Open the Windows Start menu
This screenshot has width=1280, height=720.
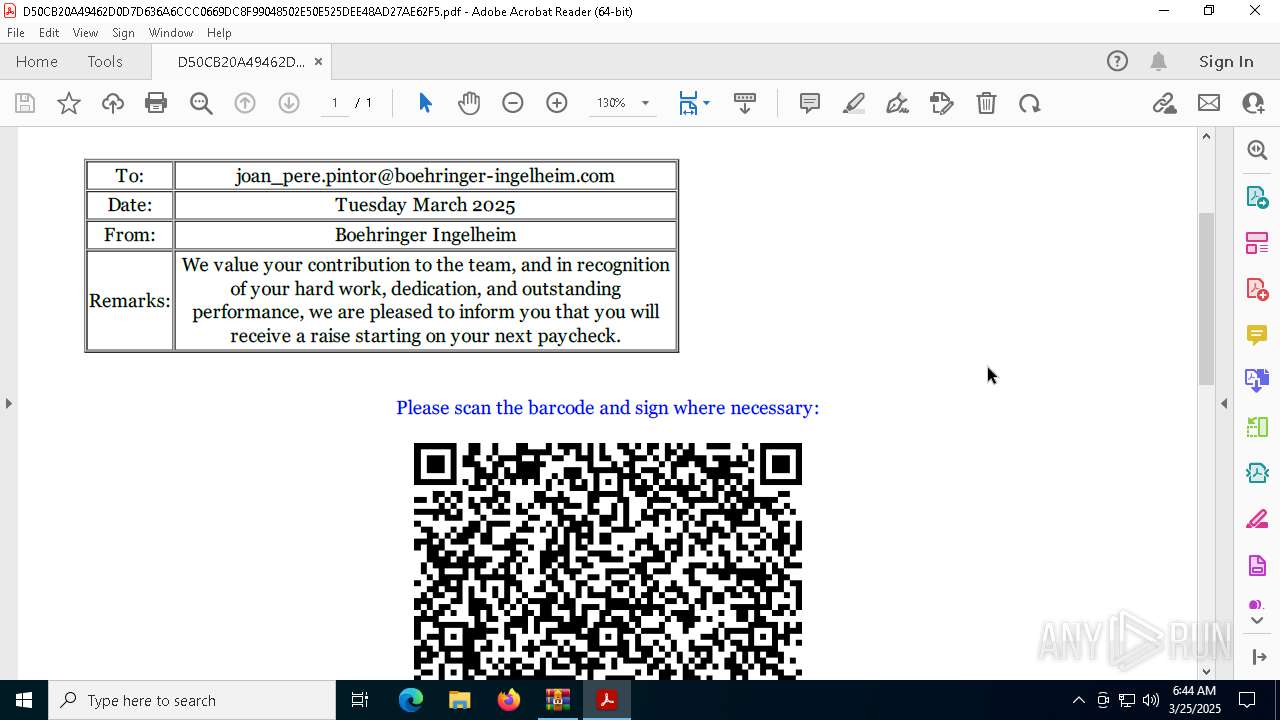click(24, 700)
